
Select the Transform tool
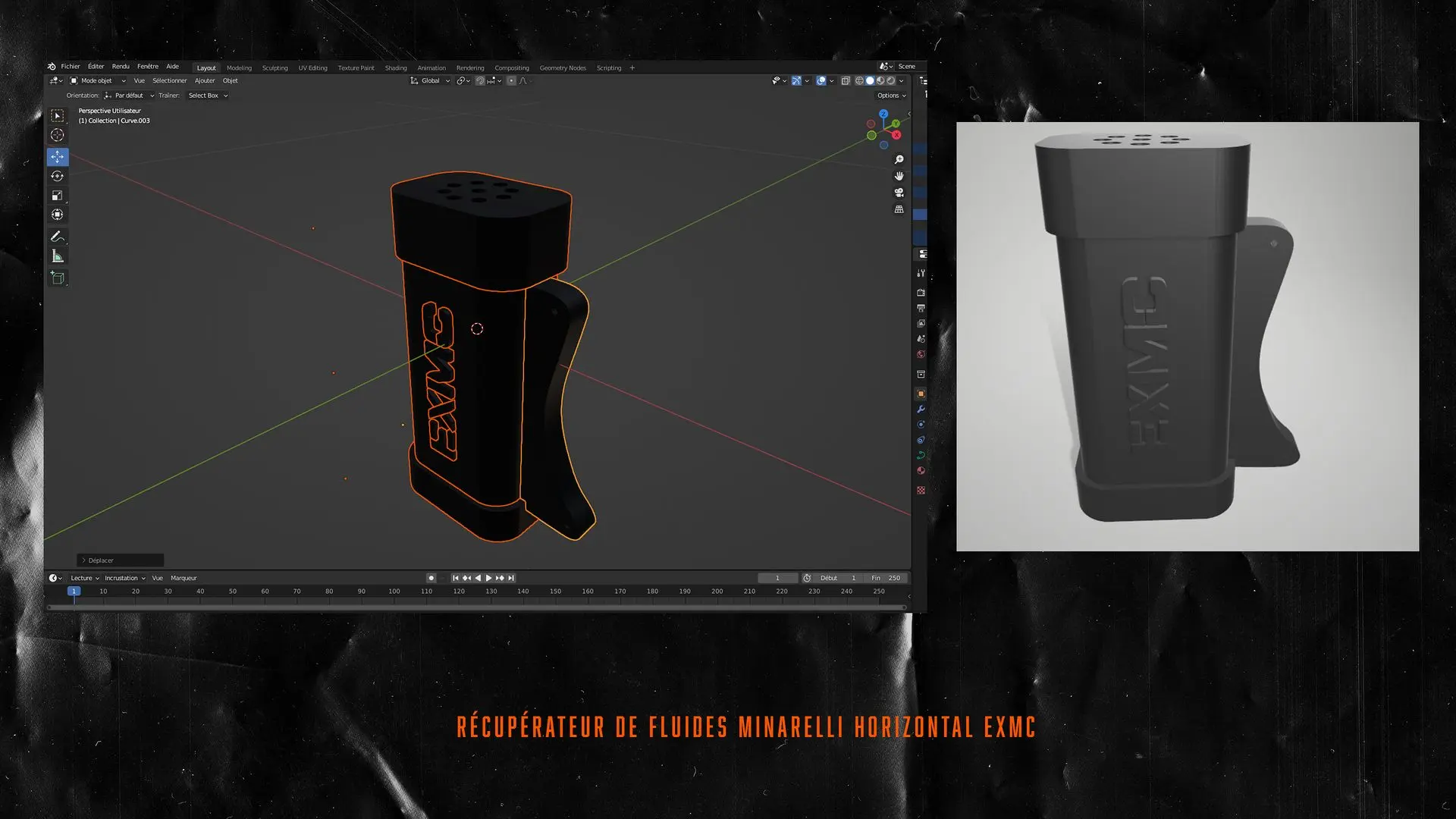coord(58,215)
